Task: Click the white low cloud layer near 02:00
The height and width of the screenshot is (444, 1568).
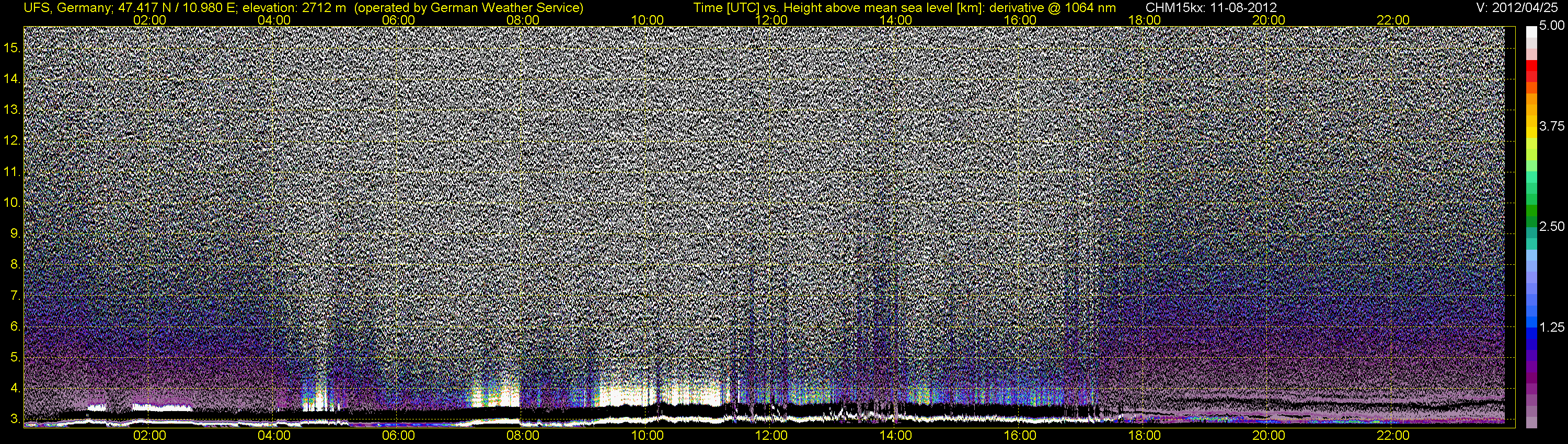Action: click(162, 407)
